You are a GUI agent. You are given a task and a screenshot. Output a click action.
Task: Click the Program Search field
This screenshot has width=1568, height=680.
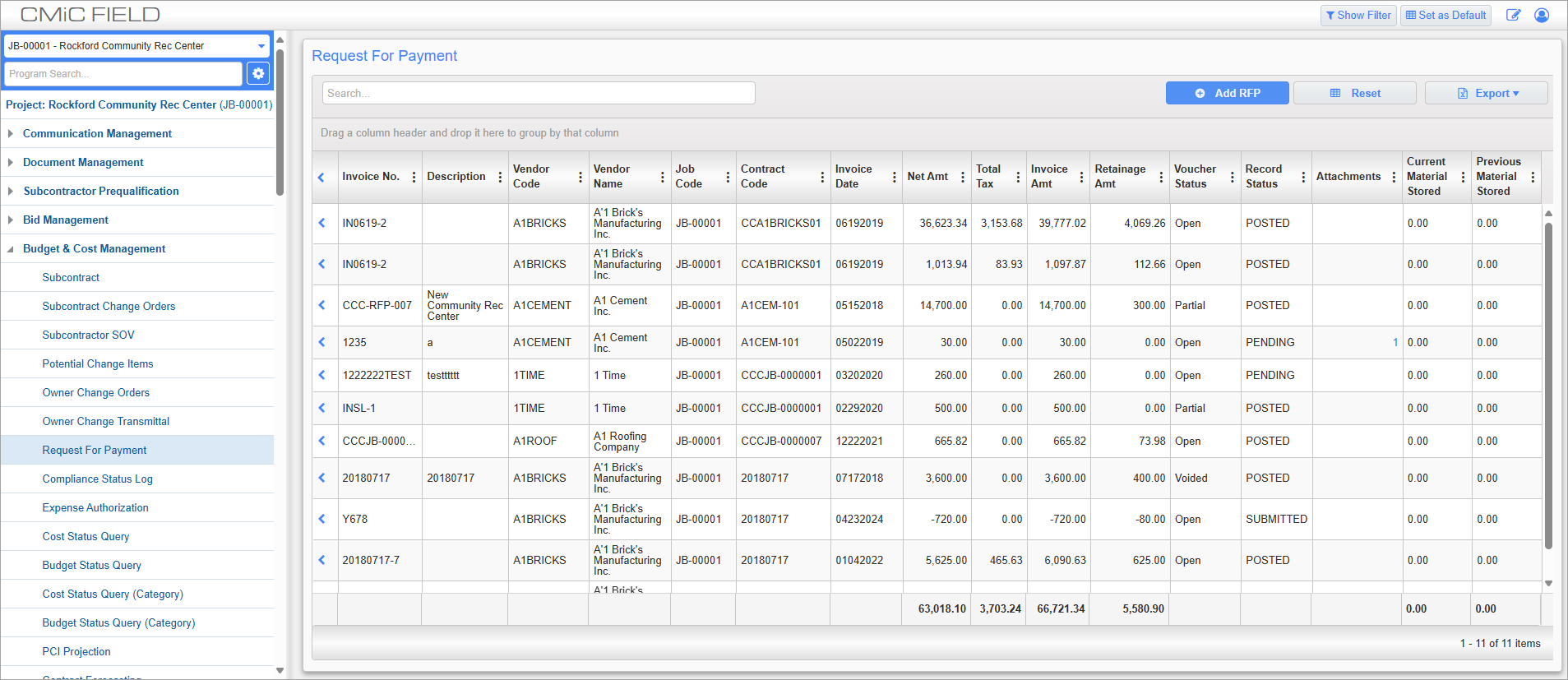(x=123, y=73)
